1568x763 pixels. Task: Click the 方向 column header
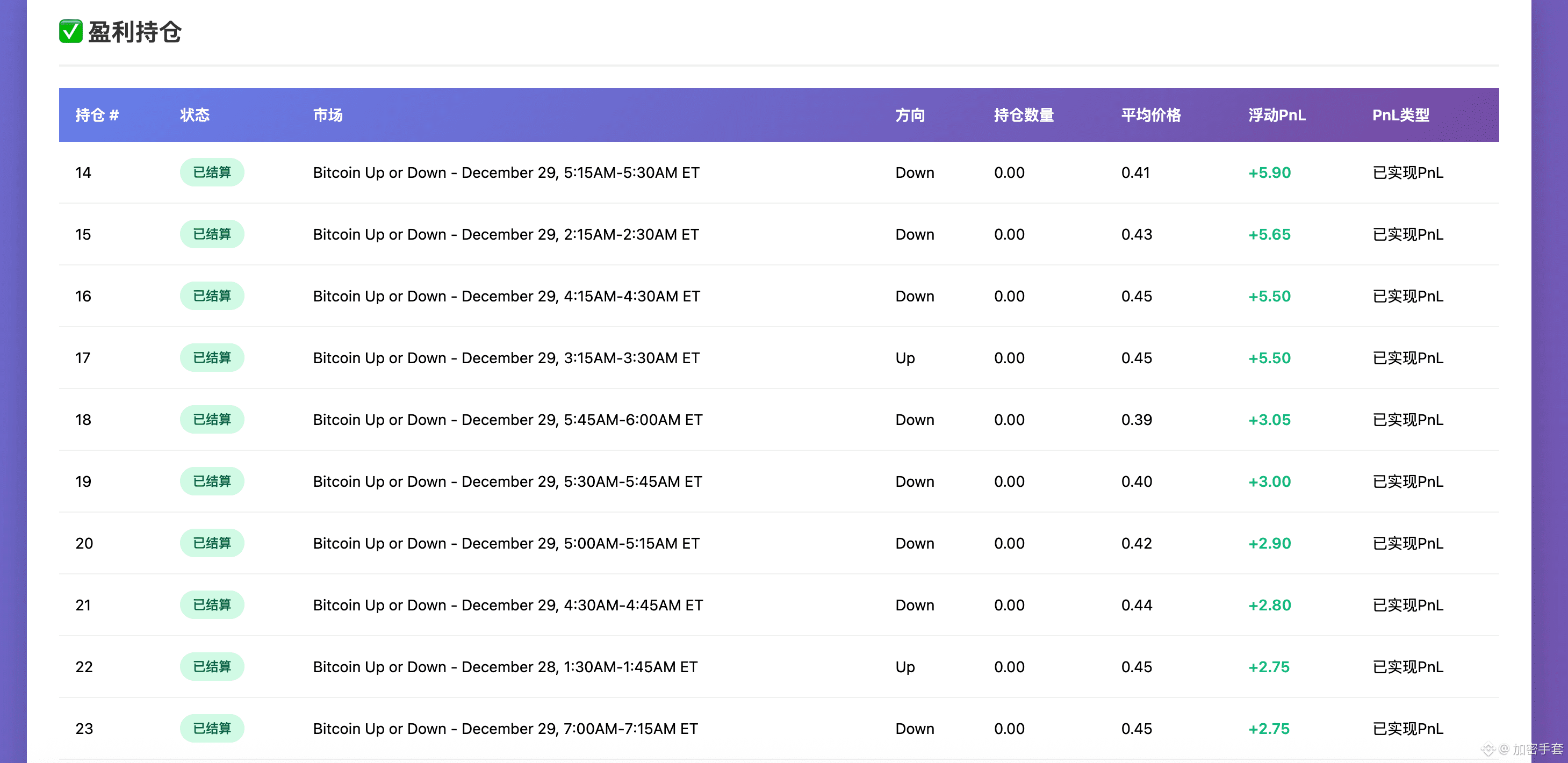click(x=910, y=115)
